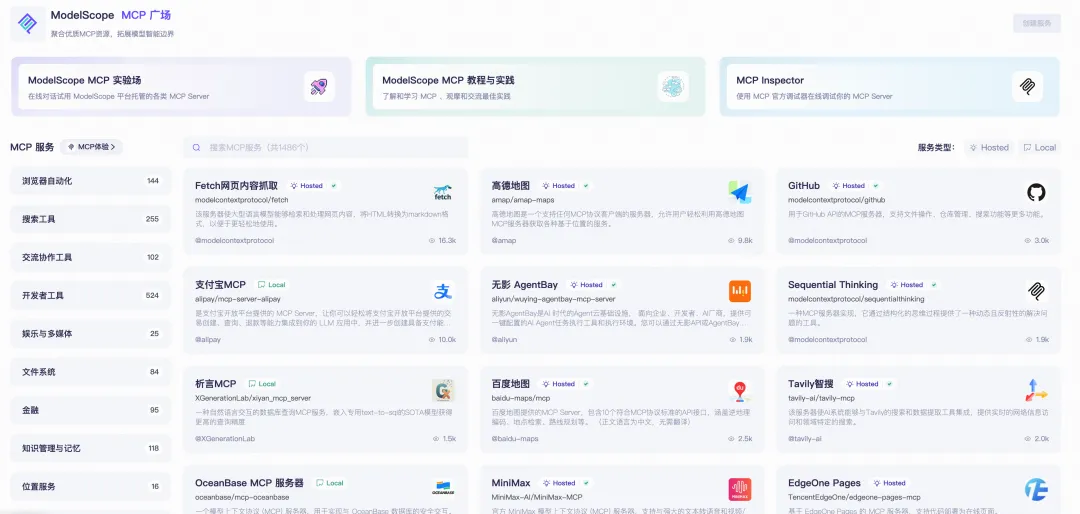
Task: Click the 16.3k view count on Fetch card
Action: [448, 240]
